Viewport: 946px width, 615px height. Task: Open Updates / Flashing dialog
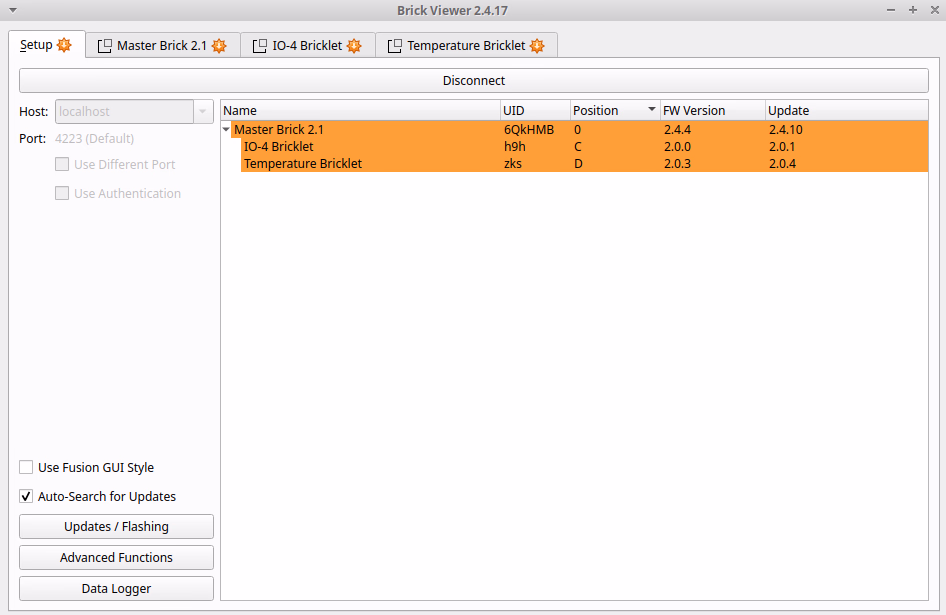pyautogui.click(x=116, y=527)
